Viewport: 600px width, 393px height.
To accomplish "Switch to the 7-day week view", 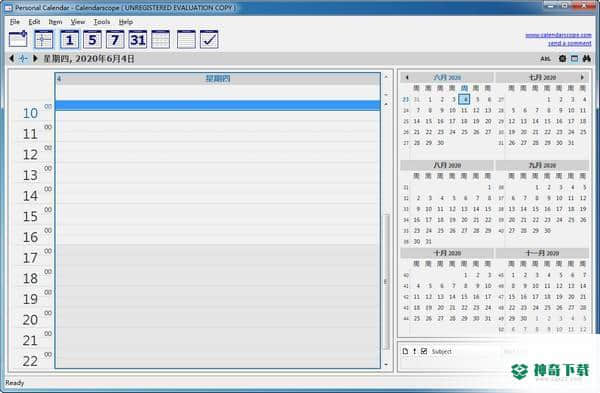I will 115,39.
